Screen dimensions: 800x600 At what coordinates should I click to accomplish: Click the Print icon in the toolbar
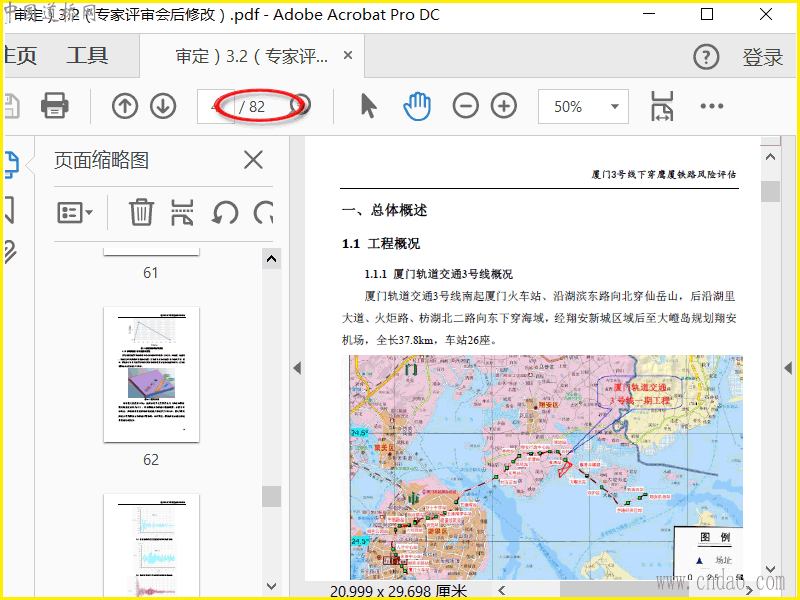(x=54, y=105)
